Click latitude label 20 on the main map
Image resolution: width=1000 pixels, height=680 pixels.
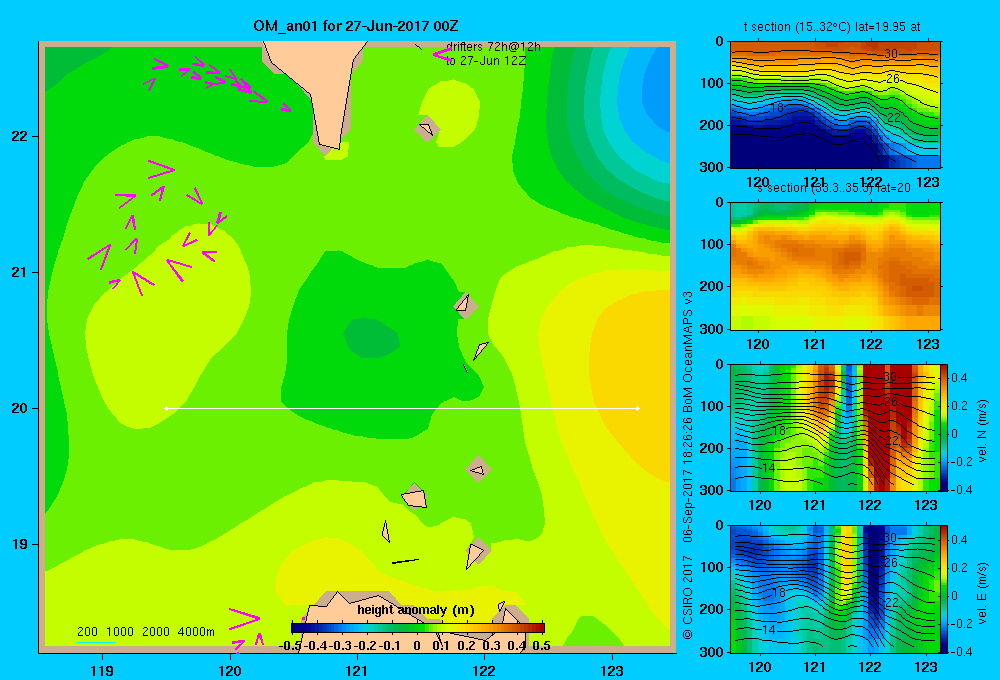pos(19,408)
